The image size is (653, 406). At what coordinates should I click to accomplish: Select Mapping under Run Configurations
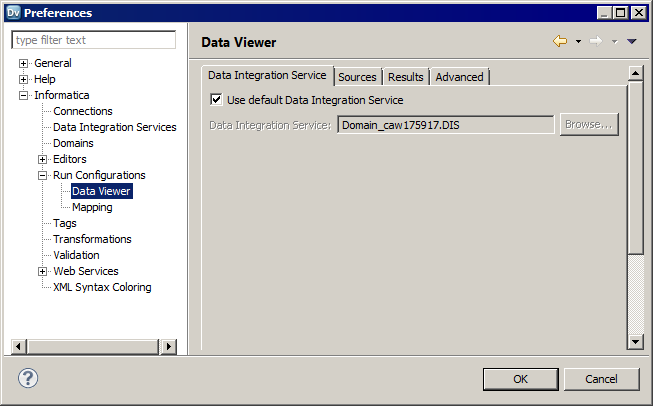tap(92, 207)
